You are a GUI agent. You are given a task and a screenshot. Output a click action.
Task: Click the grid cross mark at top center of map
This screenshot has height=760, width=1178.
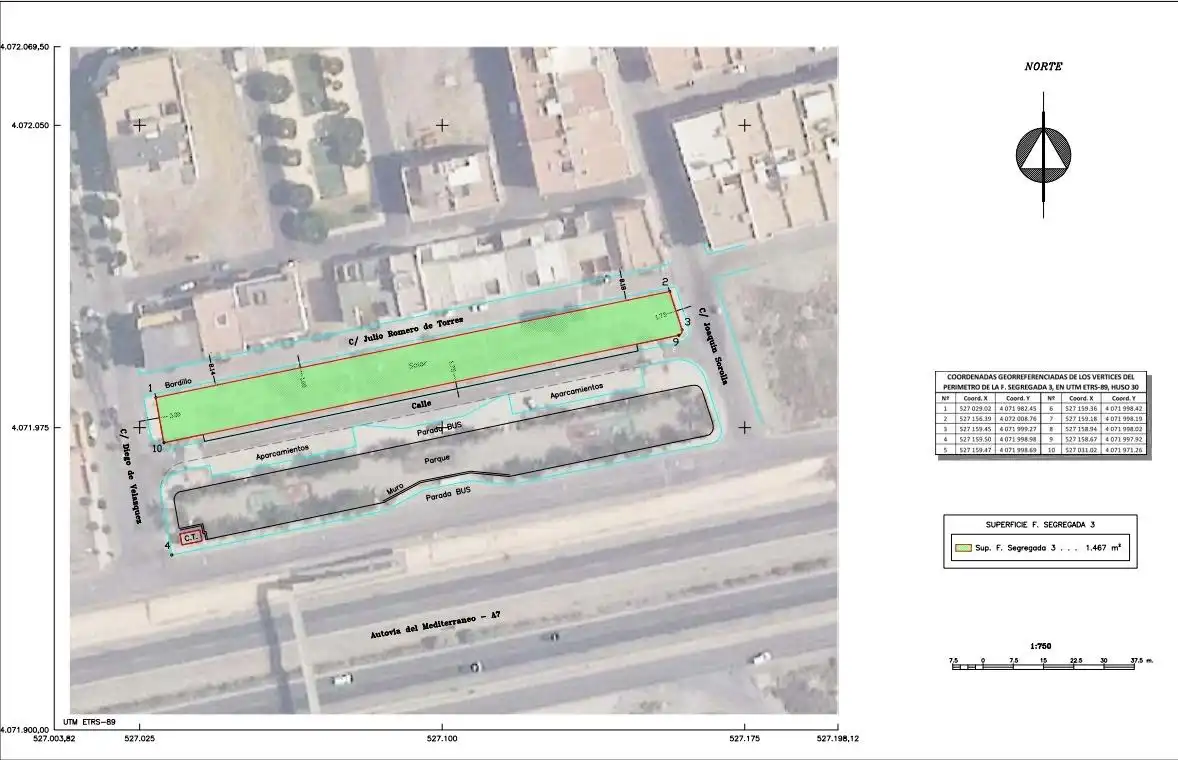pos(442,125)
